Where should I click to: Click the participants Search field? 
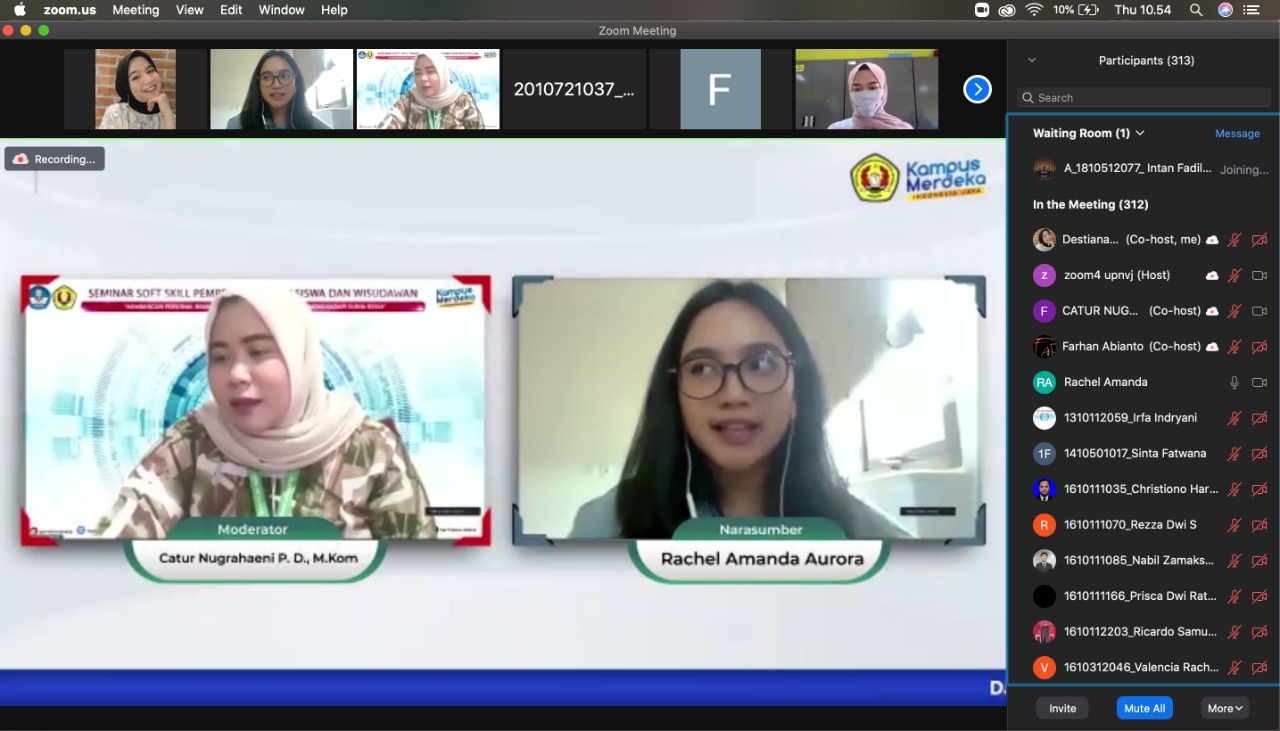coord(1144,97)
